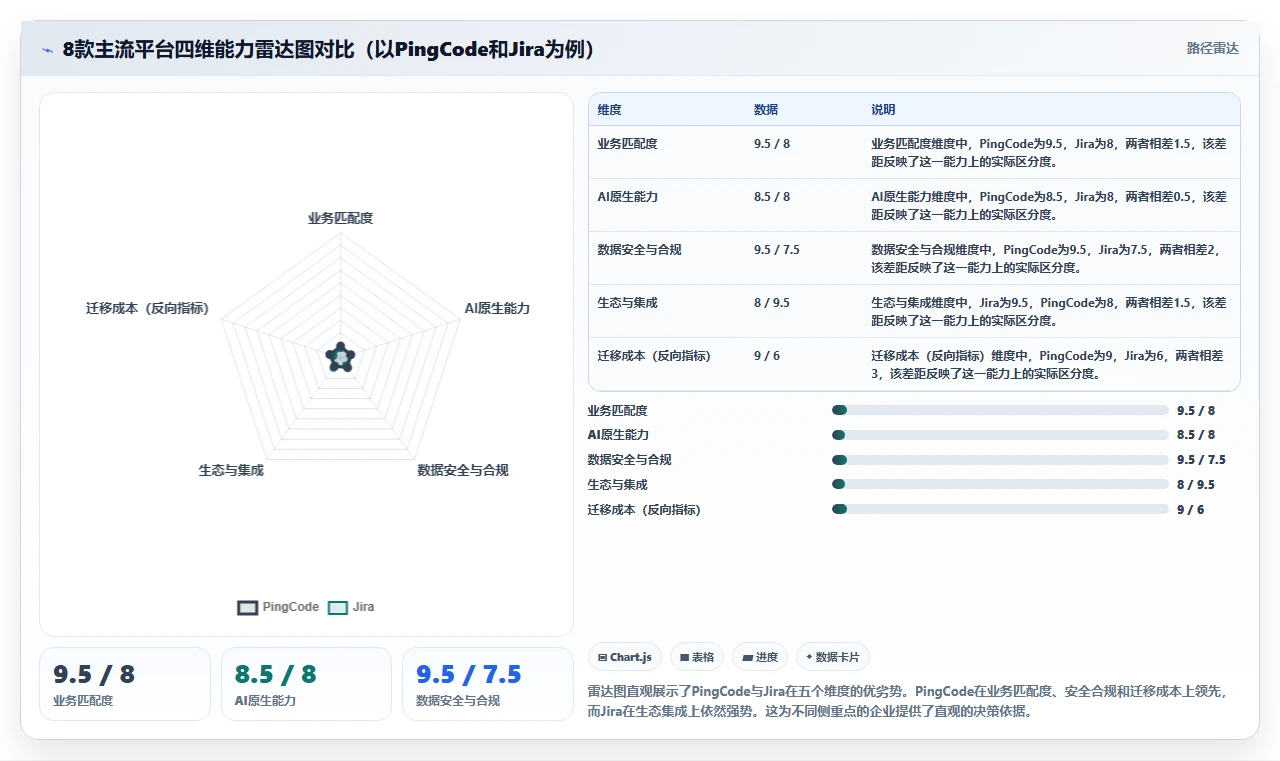Open the 8.5 / 8 AI原生能力 data card
1280x761 pixels.
(306, 684)
